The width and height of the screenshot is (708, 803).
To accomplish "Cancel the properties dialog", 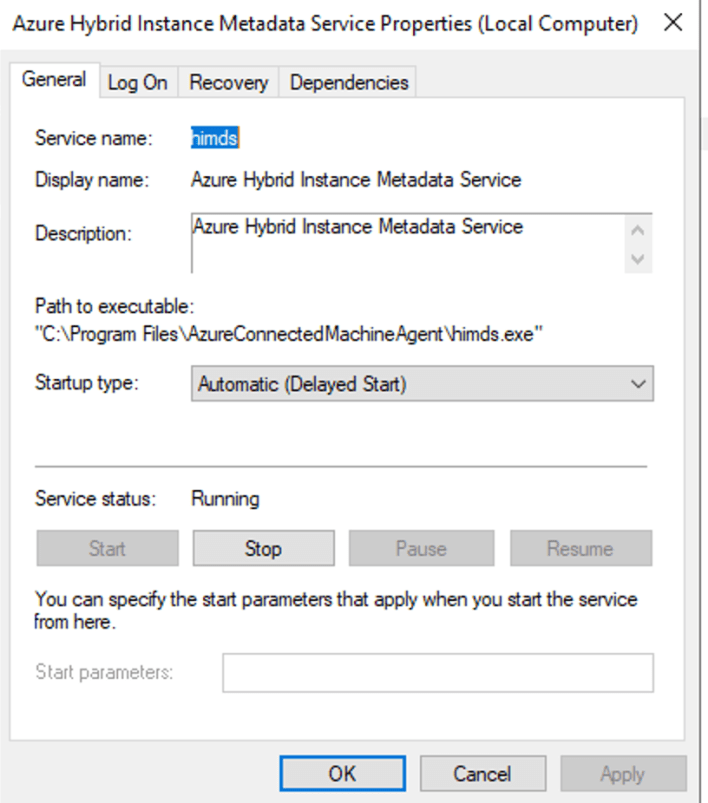I will click(483, 773).
